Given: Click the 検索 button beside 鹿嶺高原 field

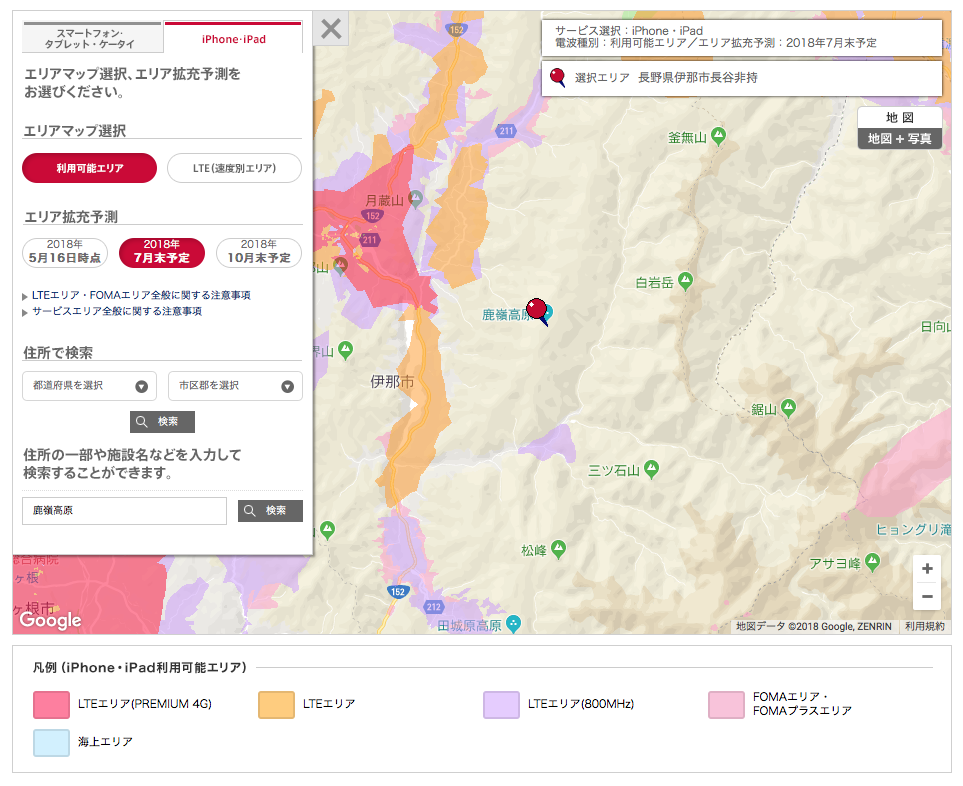Looking at the screenshot, I should point(270,511).
